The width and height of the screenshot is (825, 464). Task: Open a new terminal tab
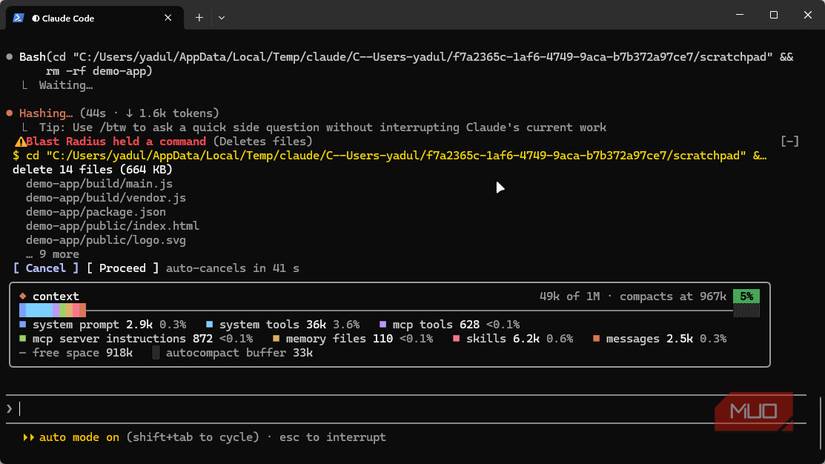(199, 18)
